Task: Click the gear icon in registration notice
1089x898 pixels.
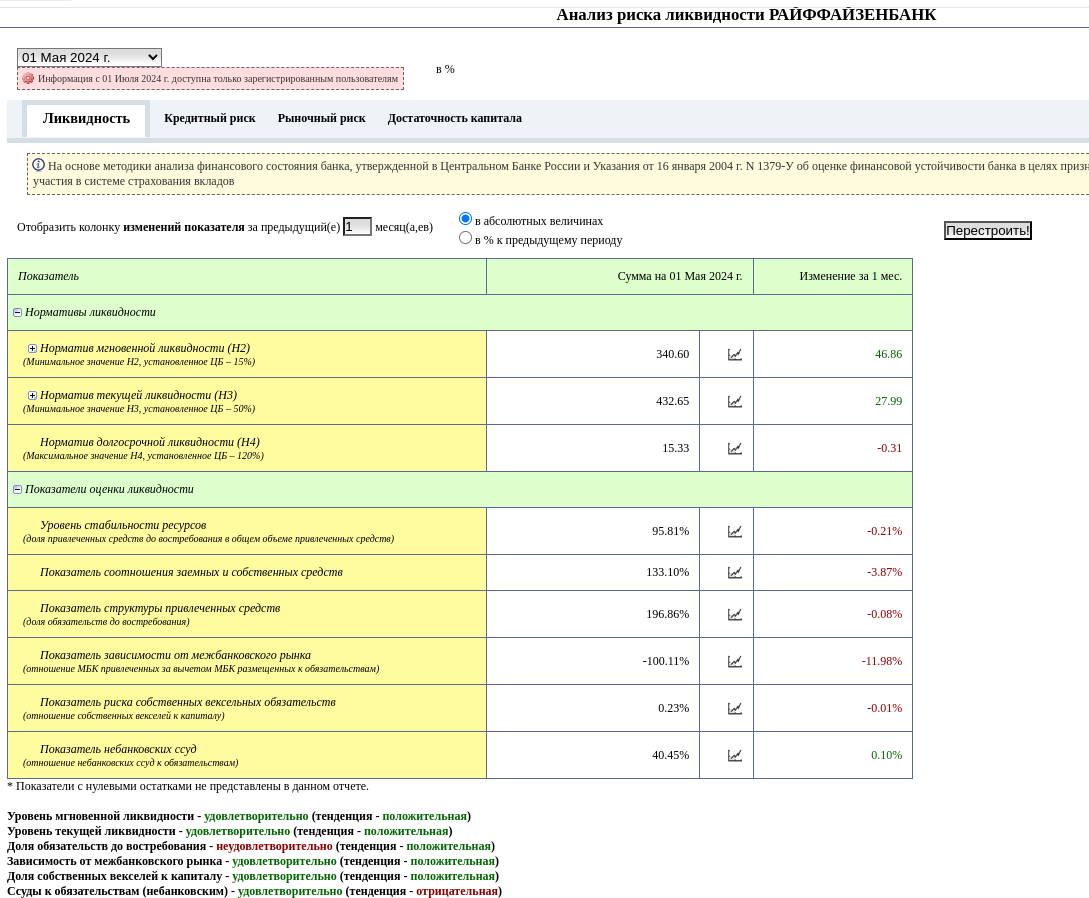Action: [28, 78]
